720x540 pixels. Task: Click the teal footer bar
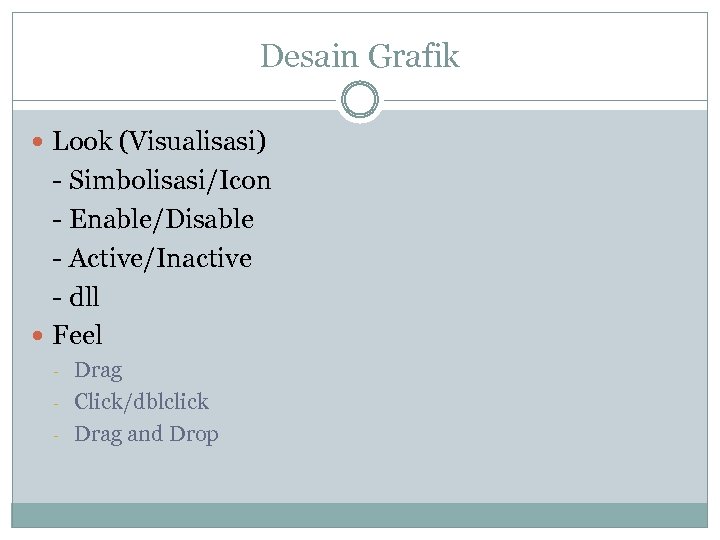click(x=359, y=514)
